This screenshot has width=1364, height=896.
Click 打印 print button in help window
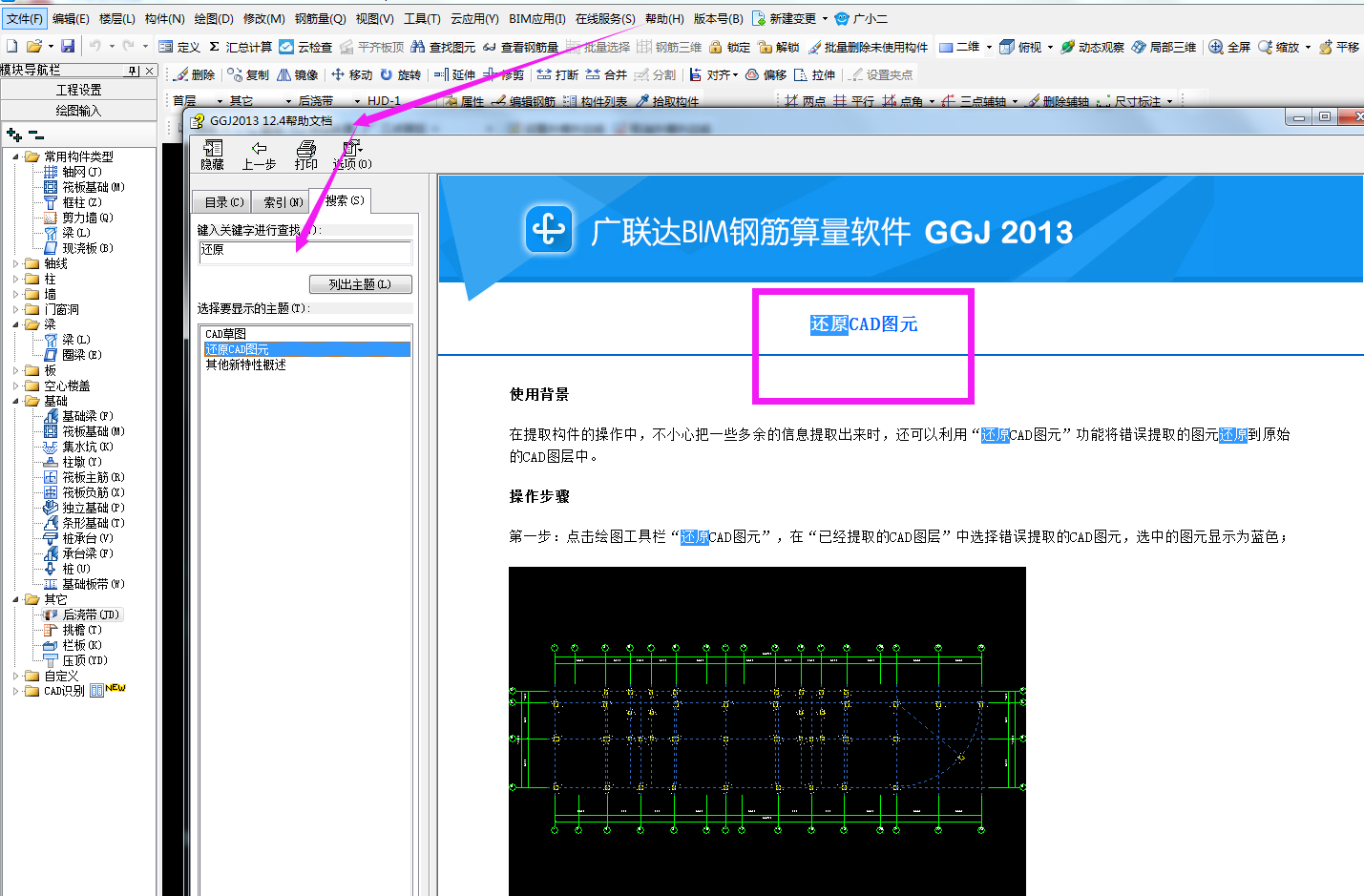306,155
